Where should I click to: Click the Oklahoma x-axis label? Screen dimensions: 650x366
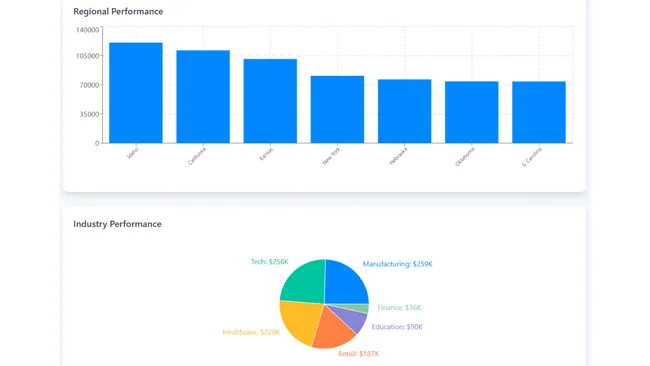pyautogui.click(x=465, y=157)
